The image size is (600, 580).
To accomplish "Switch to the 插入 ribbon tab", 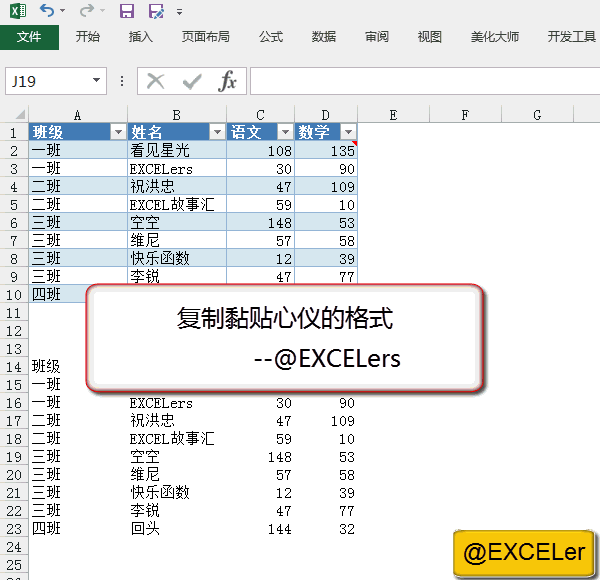I will click(x=141, y=37).
